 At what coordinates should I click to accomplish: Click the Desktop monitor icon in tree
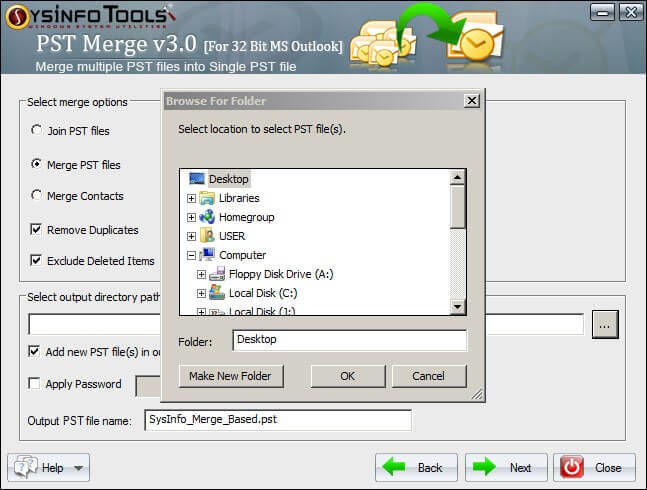pyautogui.click(x=196, y=179)
